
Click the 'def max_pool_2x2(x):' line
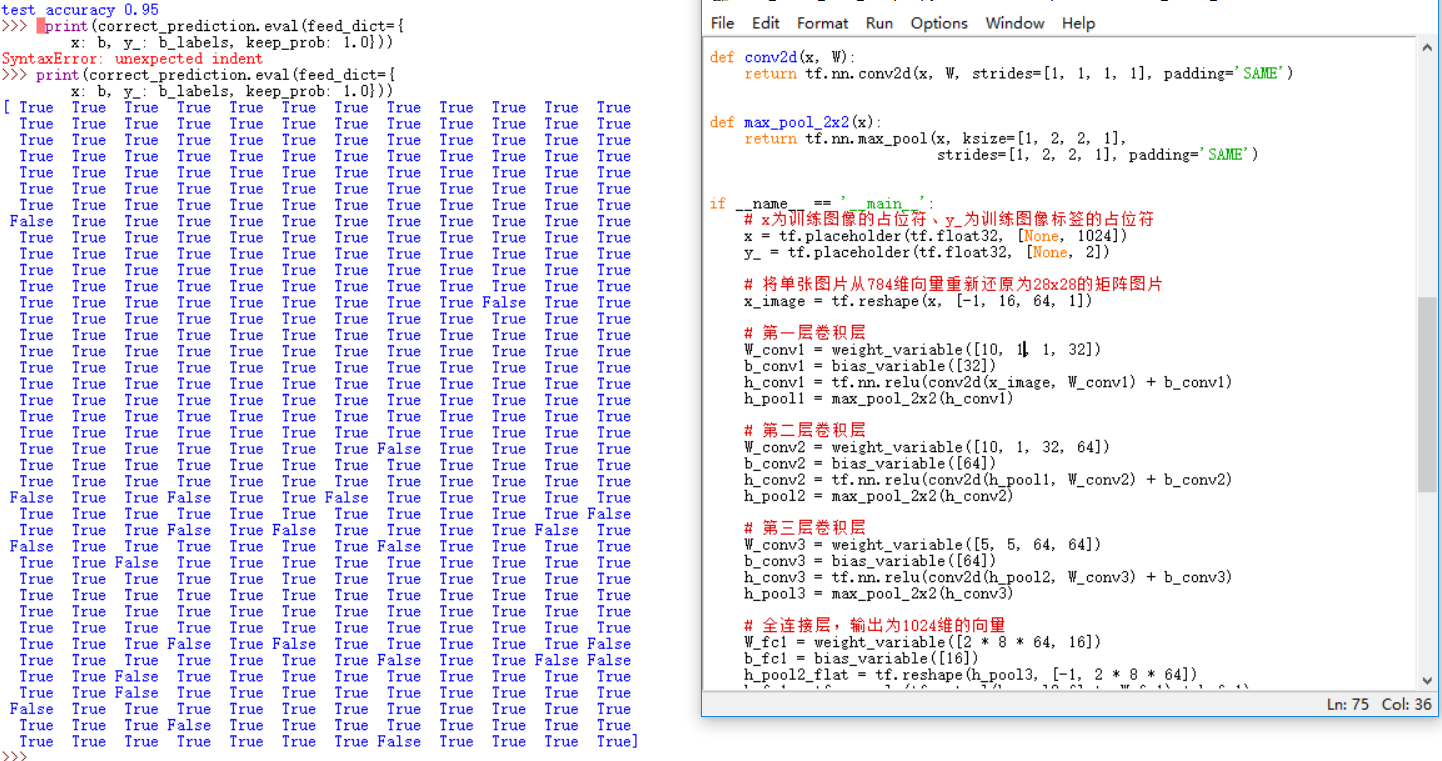(796, 122)
